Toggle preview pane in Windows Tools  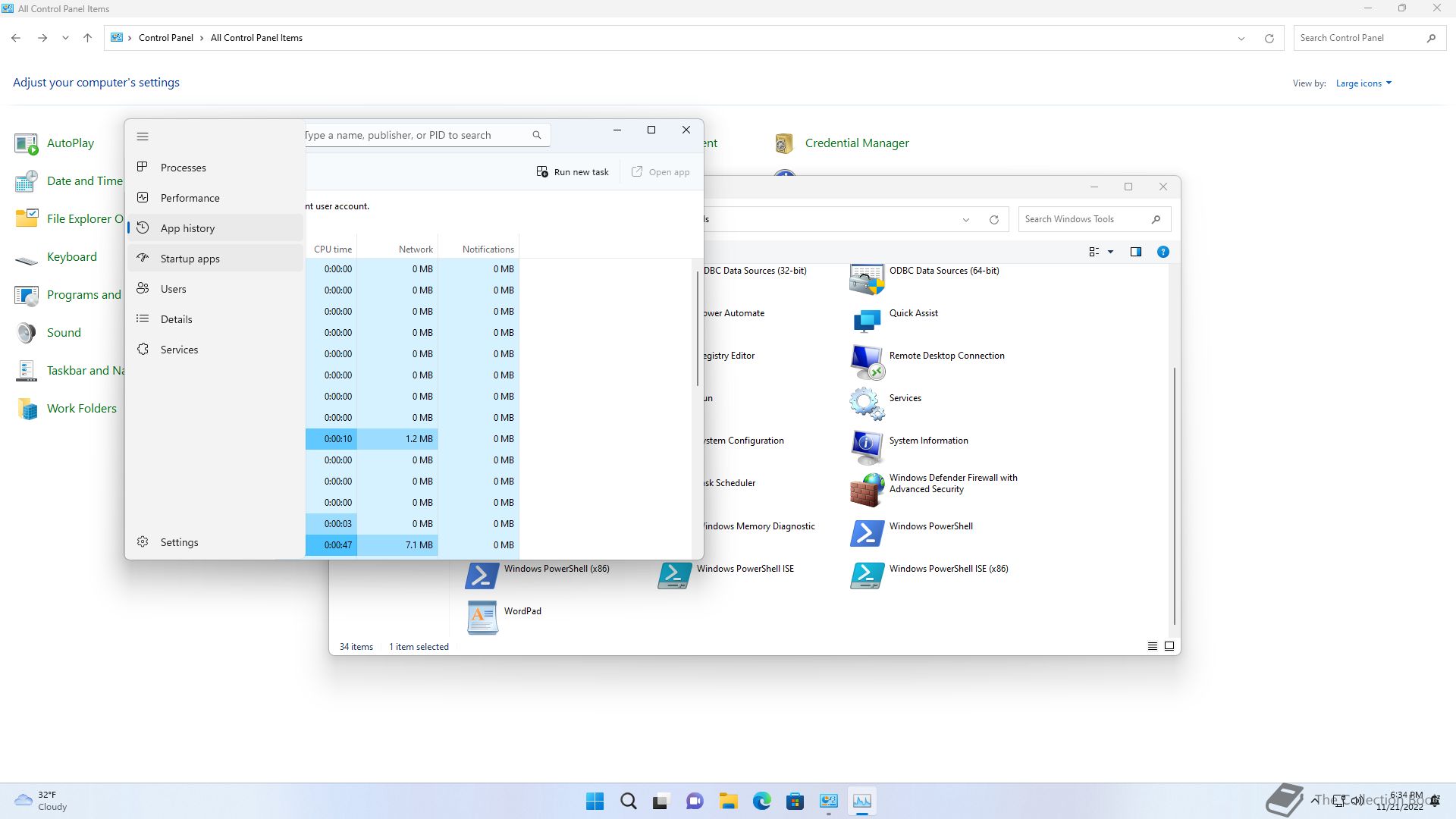pyautogui.click(x=1135, y=252)
